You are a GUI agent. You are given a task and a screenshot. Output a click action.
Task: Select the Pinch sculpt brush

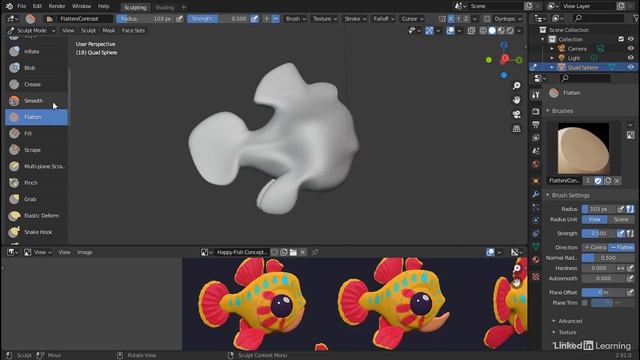click(36, 182)
